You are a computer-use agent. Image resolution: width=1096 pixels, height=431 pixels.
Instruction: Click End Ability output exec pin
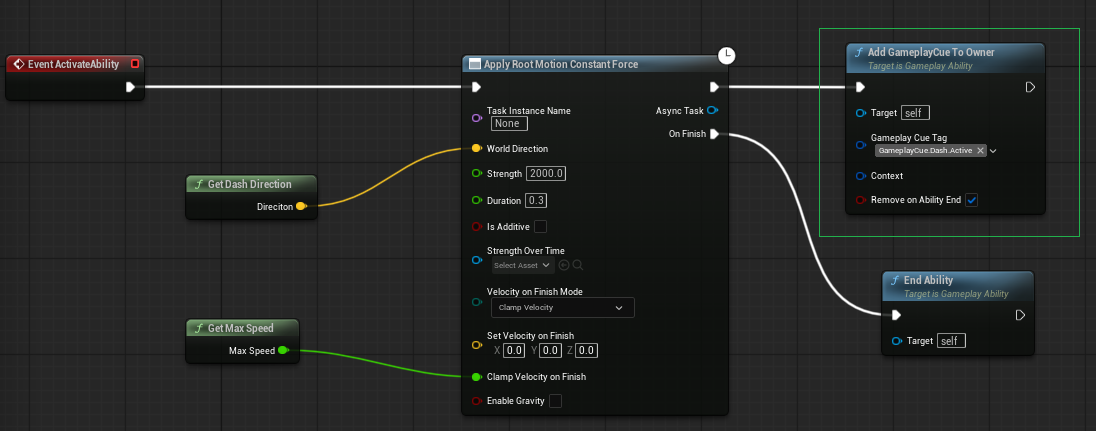pyautogui.click(x=1020, y=315)
